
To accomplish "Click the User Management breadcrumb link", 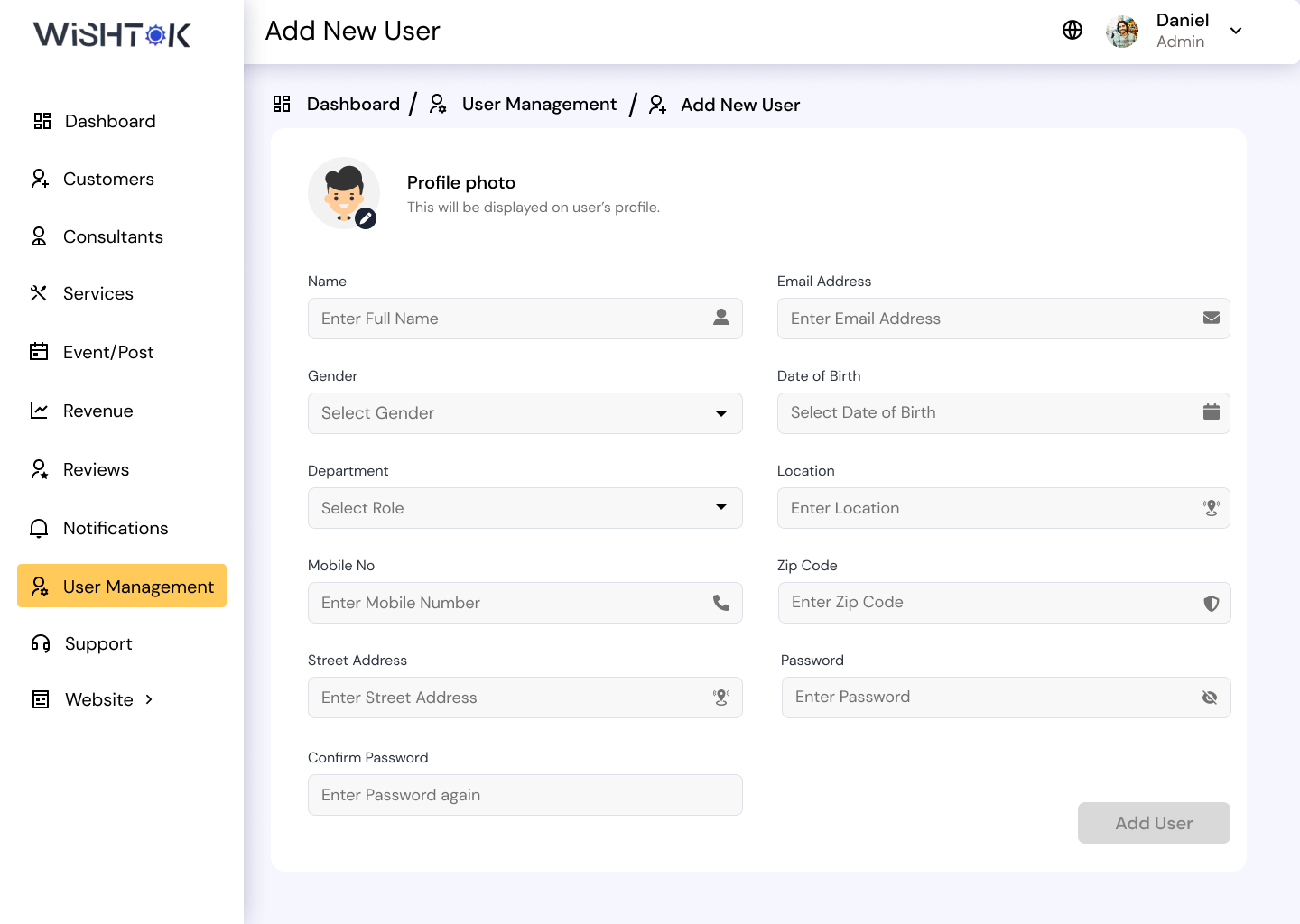I will [x=539, y=105].
